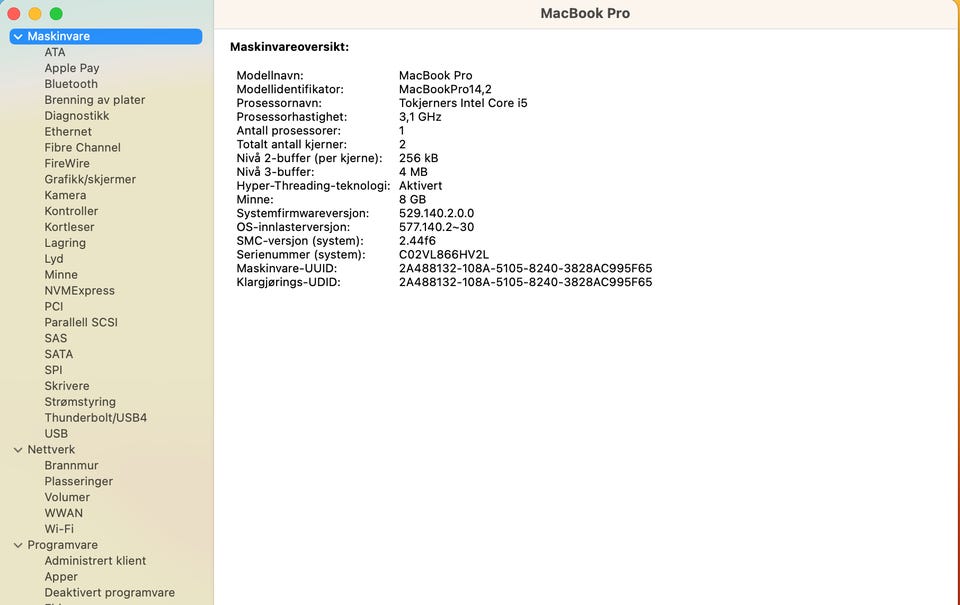Open FireWire in the sidebar
960x605 pixels.
[67, 163]
